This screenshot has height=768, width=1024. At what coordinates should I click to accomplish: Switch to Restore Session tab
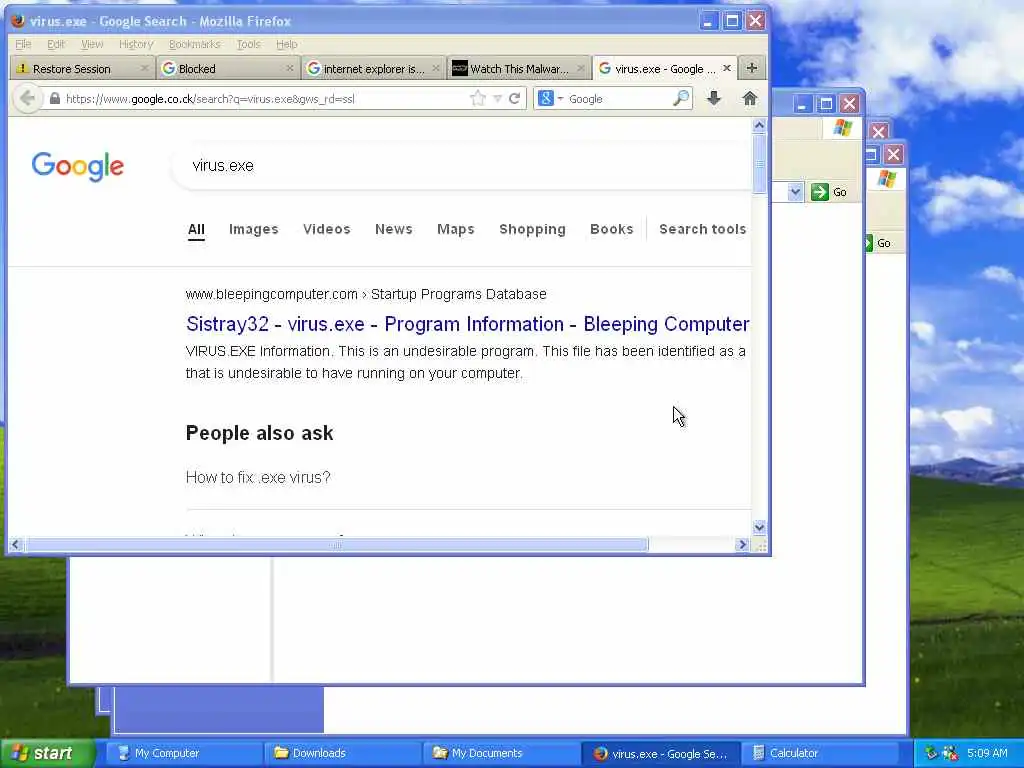82,69
